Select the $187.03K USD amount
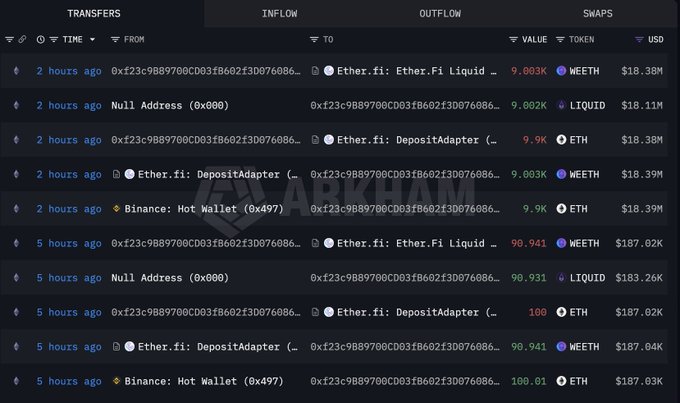 click(639, 381)
